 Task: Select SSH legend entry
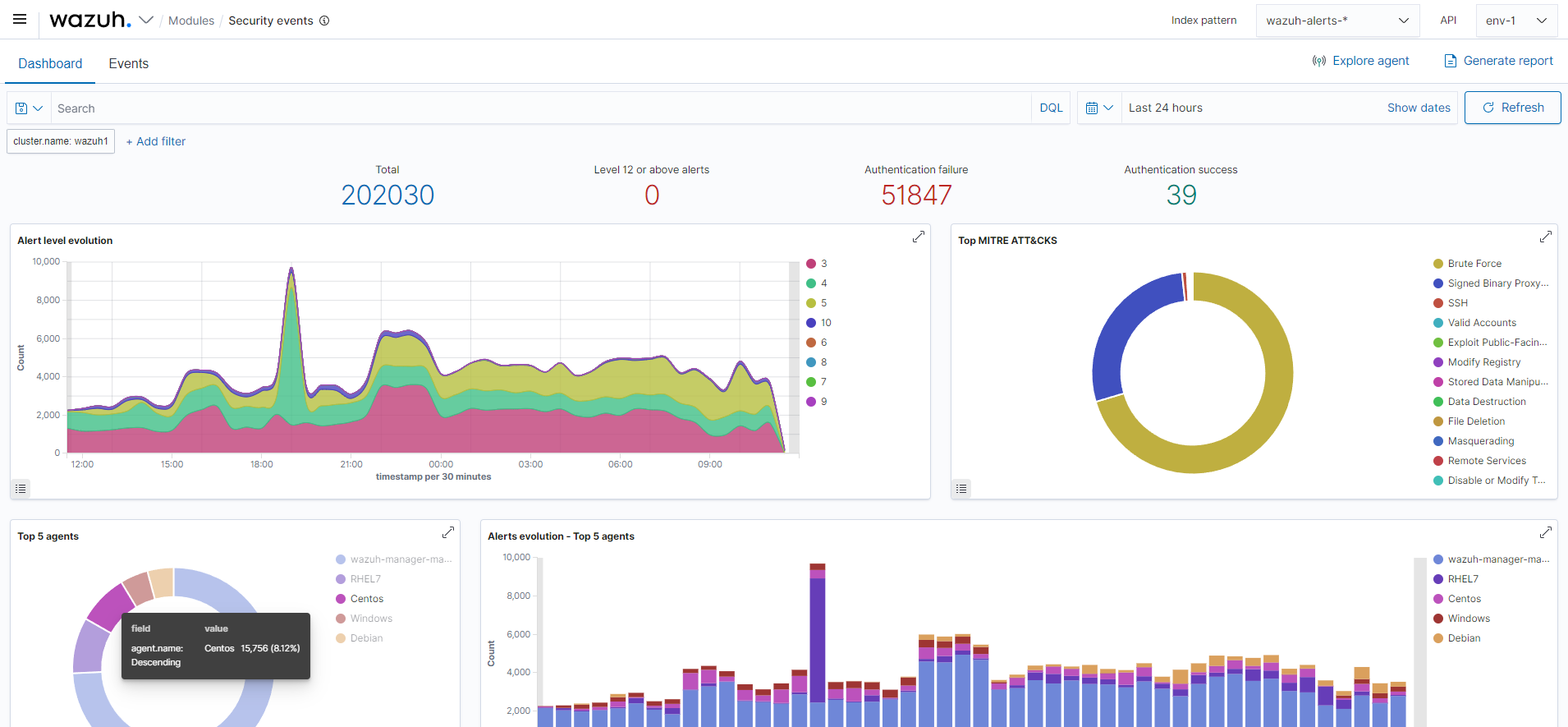pyautogui.click(x=1458, y=303)
